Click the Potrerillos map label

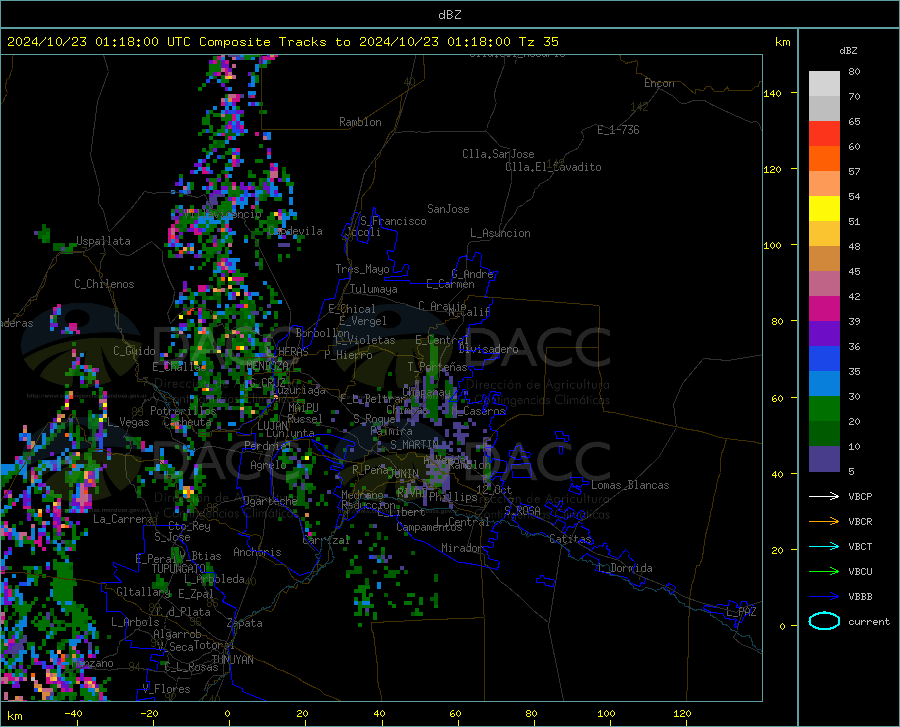(183, 411)
